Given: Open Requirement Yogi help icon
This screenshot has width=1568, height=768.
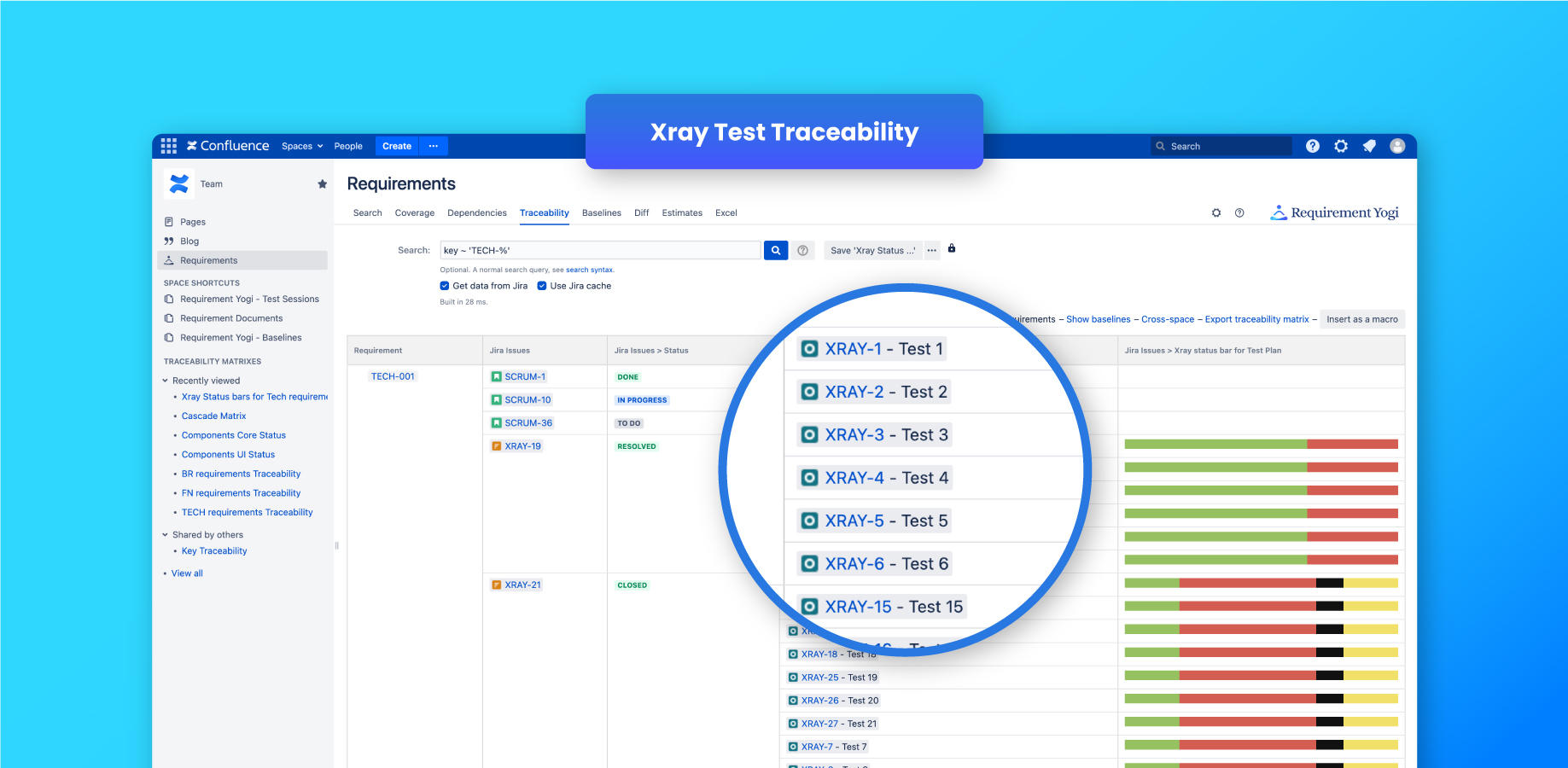Looking at the screenshot, I should [1239, 212].
